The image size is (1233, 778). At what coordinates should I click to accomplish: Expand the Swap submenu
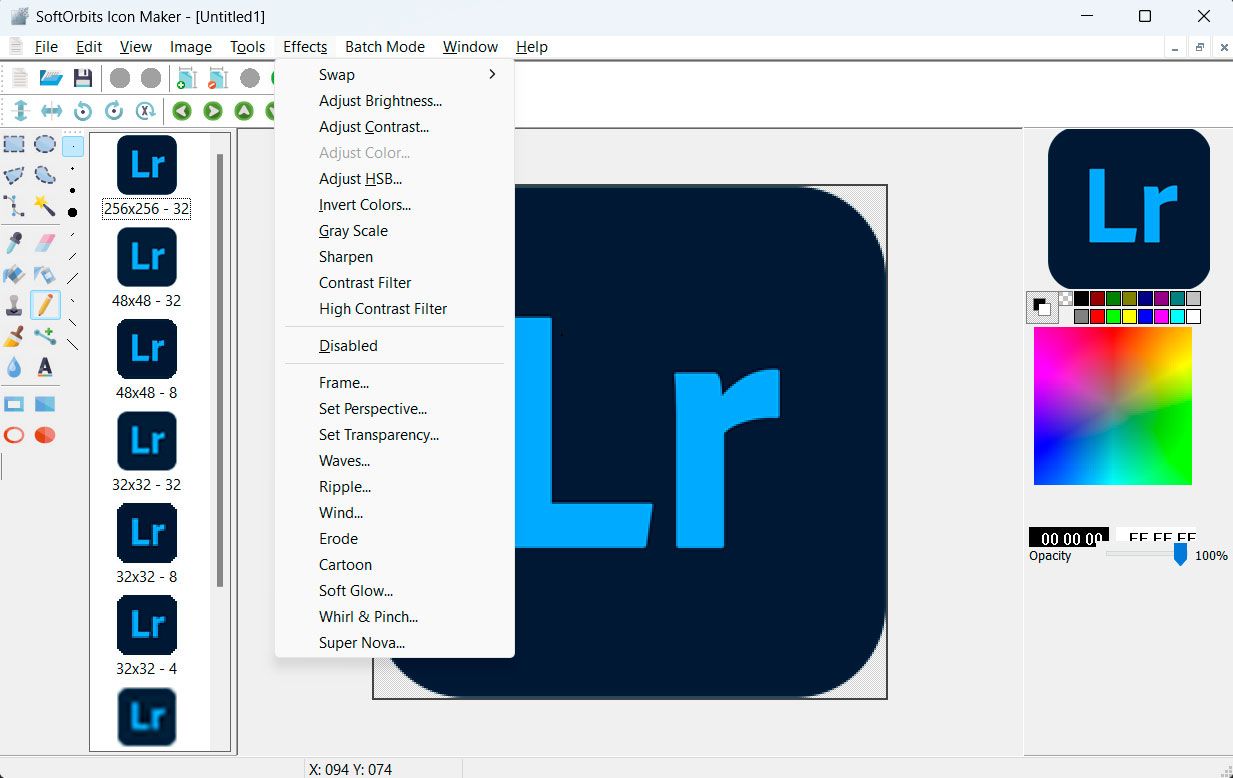pos(394,75)
